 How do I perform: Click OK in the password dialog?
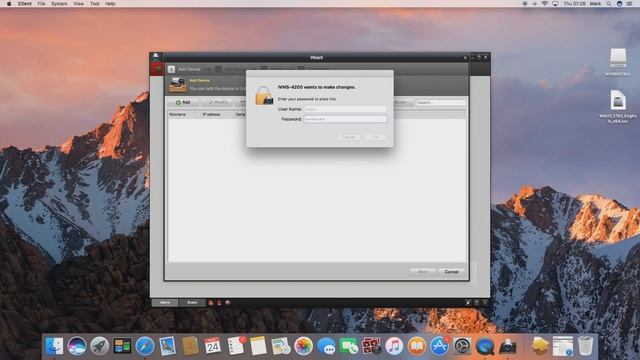375,137
